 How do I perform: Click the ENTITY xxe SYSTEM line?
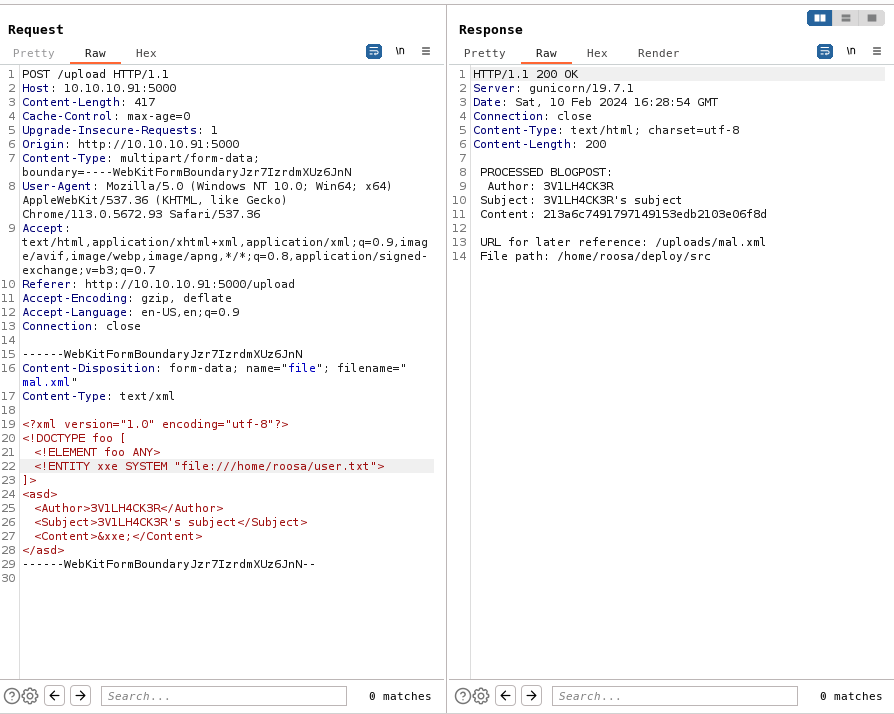pyautogui.click(x=209, y=466)
